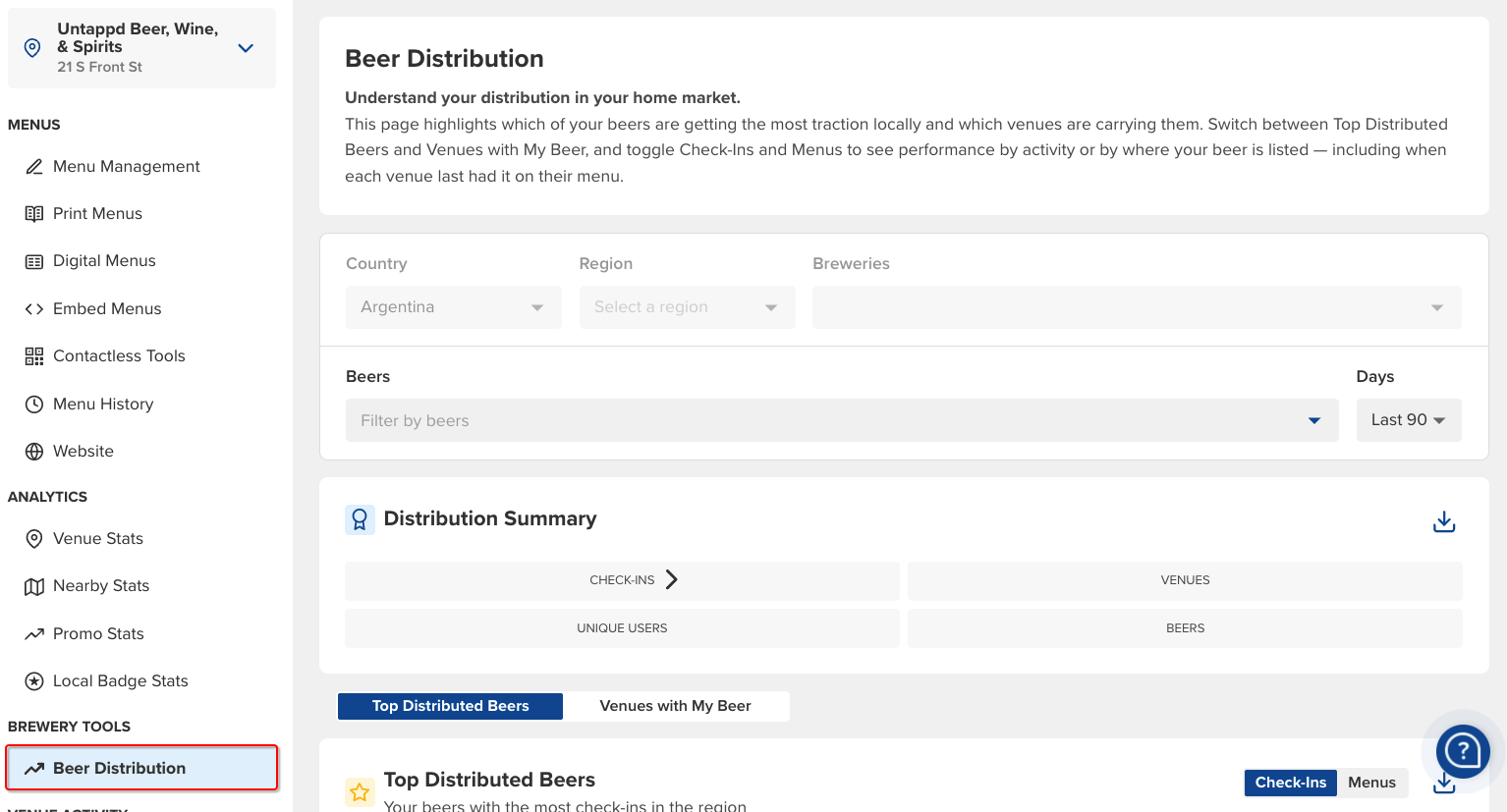Click the star icon beside Top Distributed Beers
Viewport: 1507px width, 812px height.
(360, 791)
